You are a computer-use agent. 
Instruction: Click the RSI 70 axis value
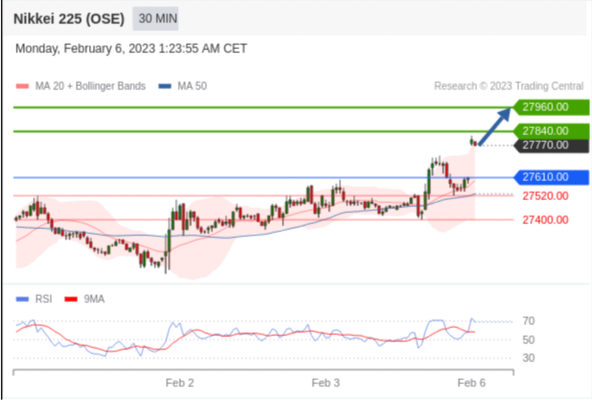pos(528,321)
